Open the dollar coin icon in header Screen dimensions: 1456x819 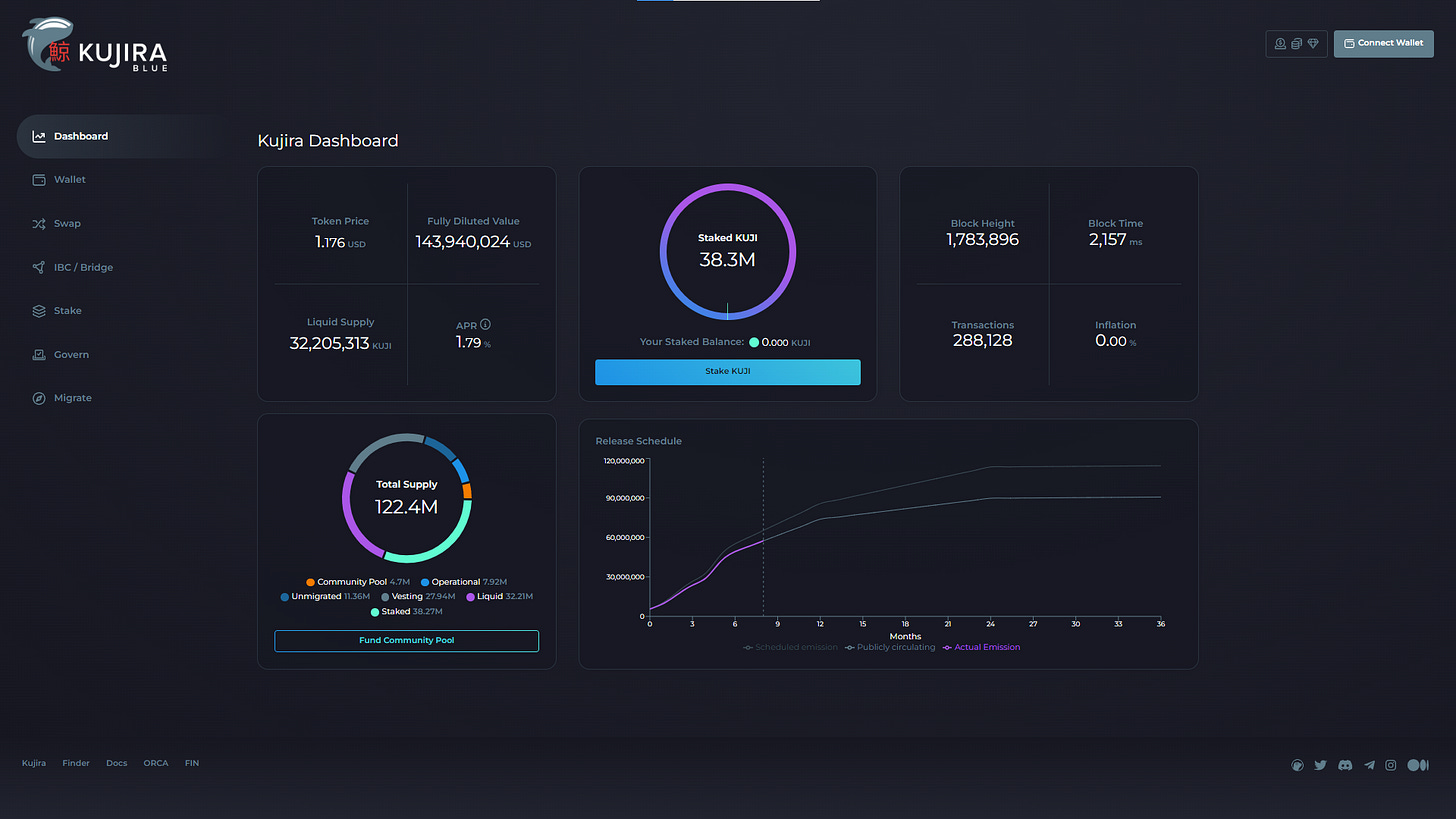(x=1280, y=44)
